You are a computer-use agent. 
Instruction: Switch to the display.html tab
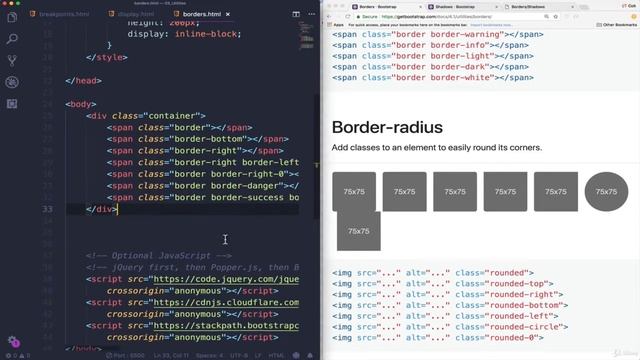tap(131, 14)
